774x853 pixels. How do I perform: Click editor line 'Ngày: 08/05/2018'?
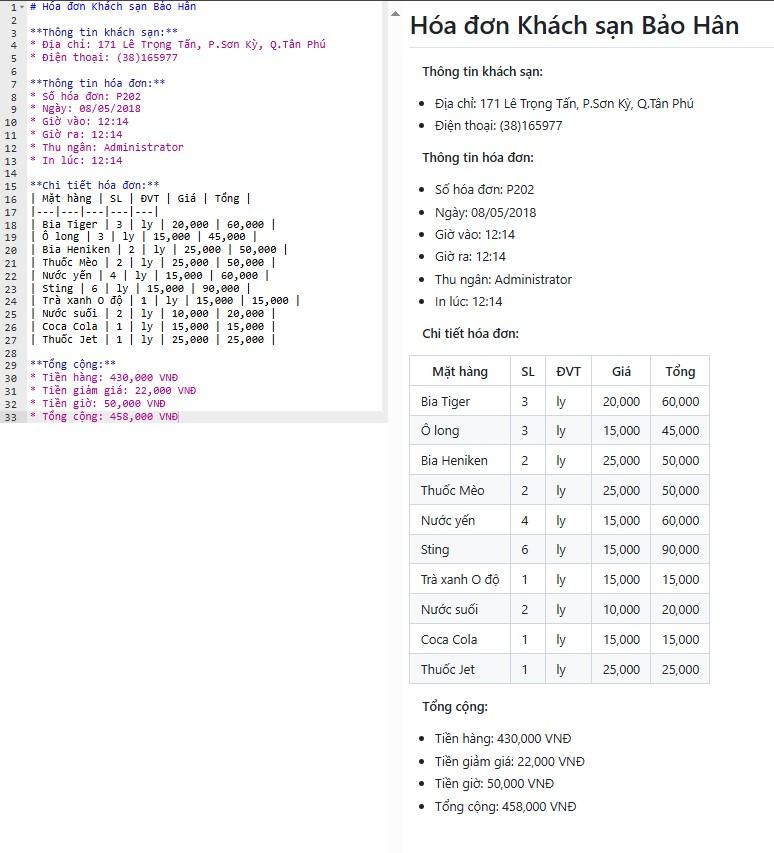tap(85, 108)
